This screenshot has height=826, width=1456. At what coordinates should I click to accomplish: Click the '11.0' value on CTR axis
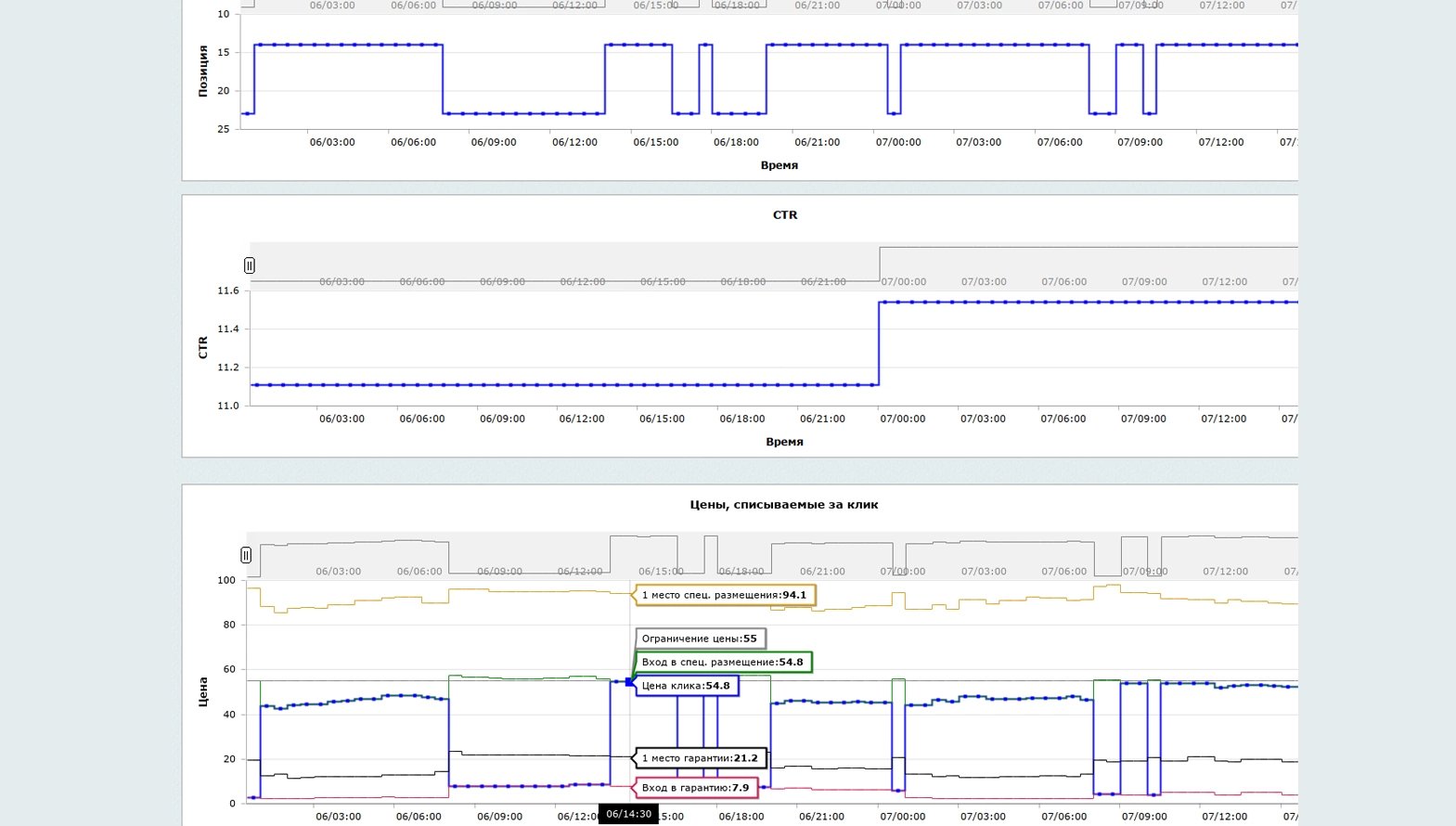tap(228, 406)
